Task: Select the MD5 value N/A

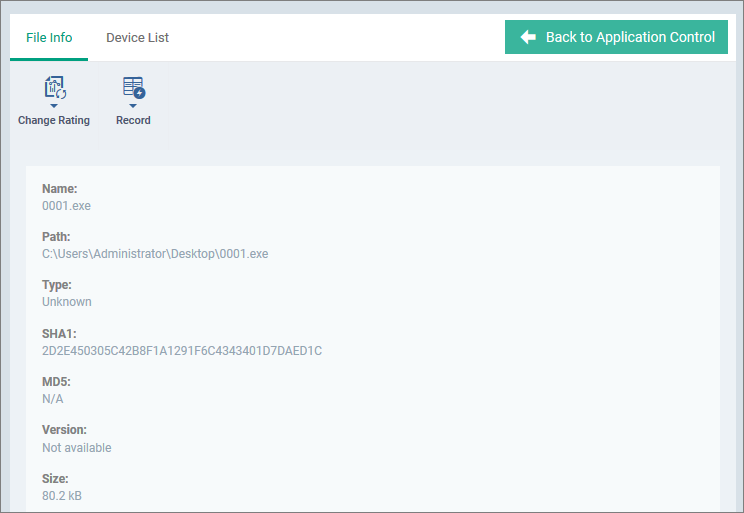Action: (x=53, y=399)
